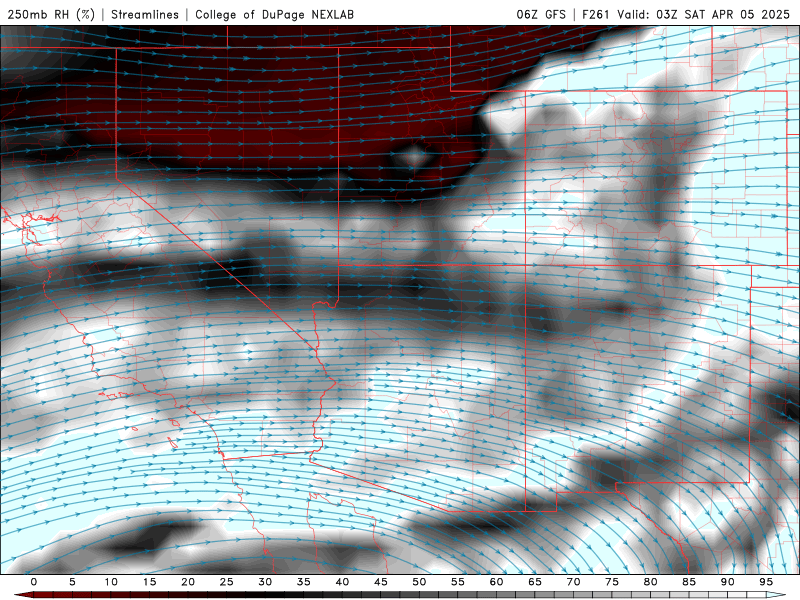
Task: Click the color scale label "35"
Action: coord(304,582)
